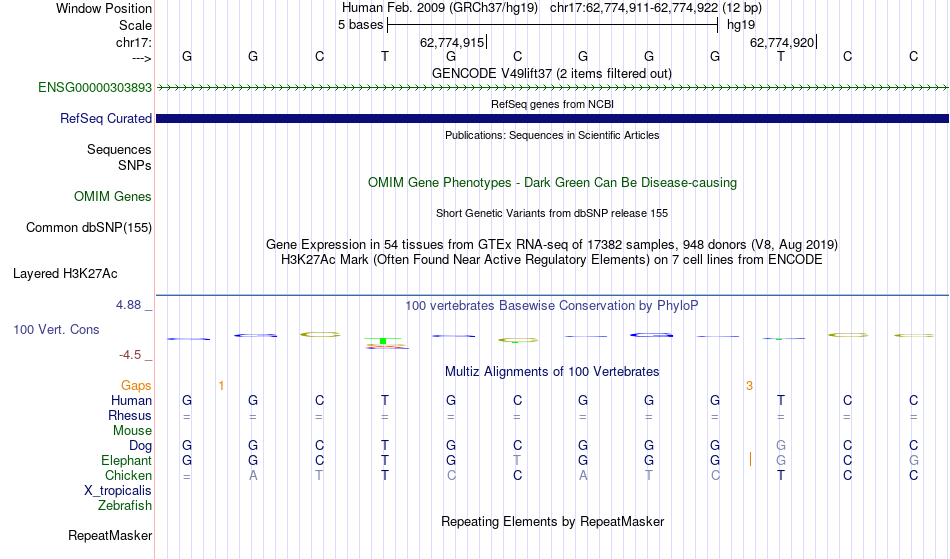Select the Zebrafish alignment row label
The height and width of the screenshot is (559, 950).
125,506
